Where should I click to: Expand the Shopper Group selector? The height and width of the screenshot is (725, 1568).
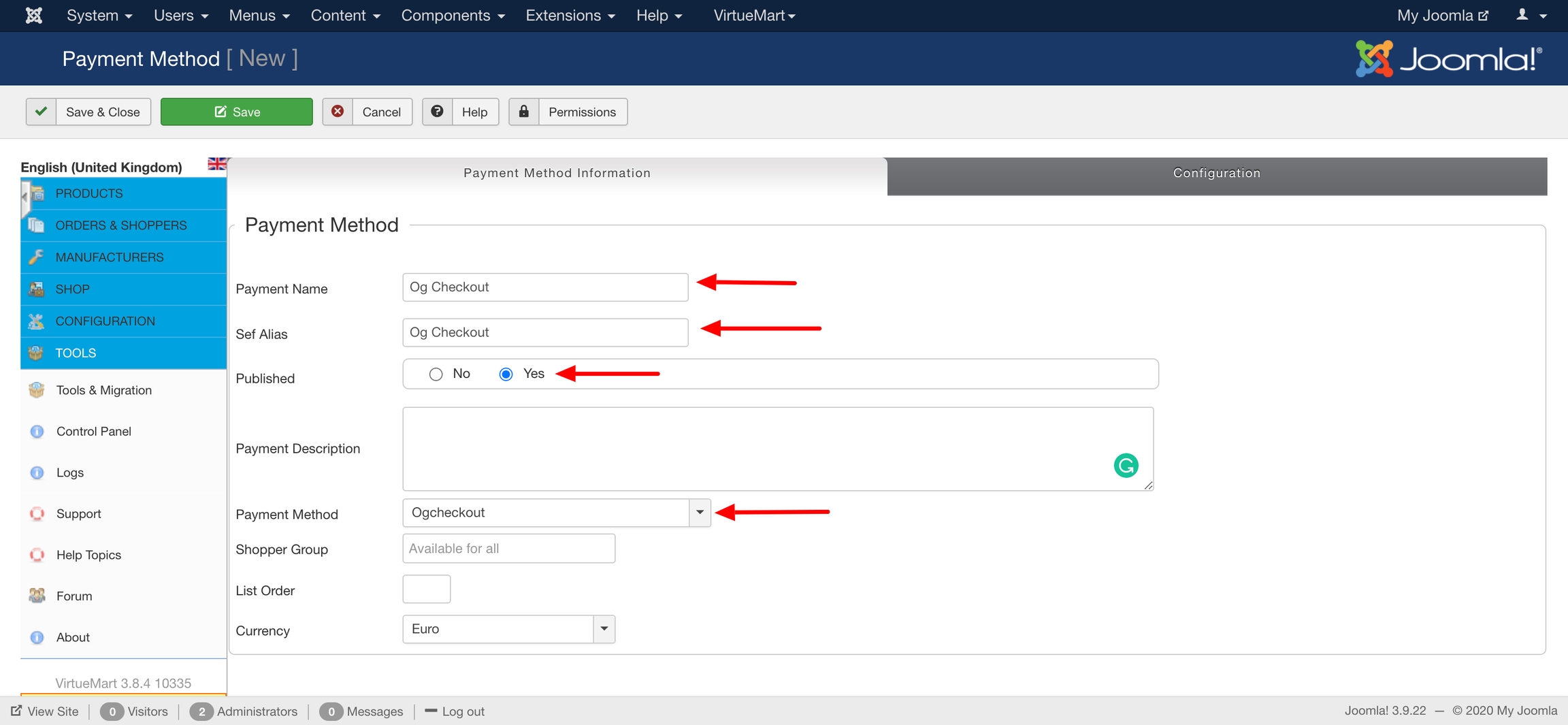[x=508, y=549]
